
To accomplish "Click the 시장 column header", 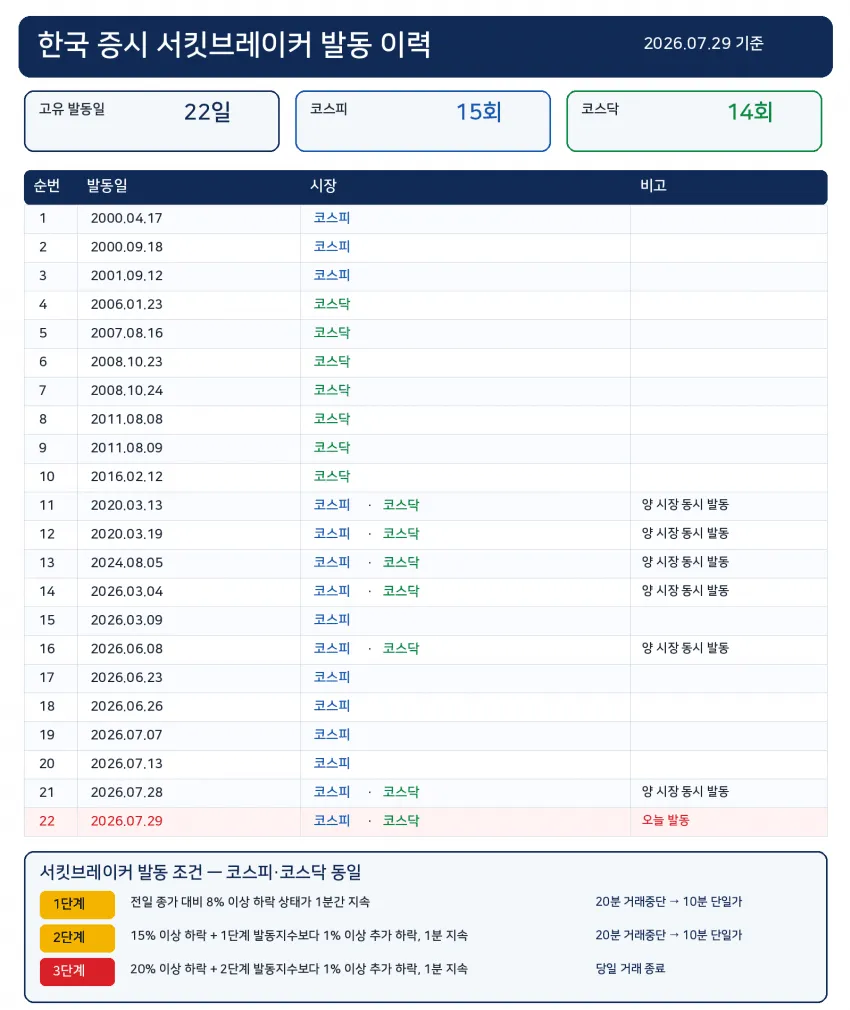I will click(x=323, y=186).
